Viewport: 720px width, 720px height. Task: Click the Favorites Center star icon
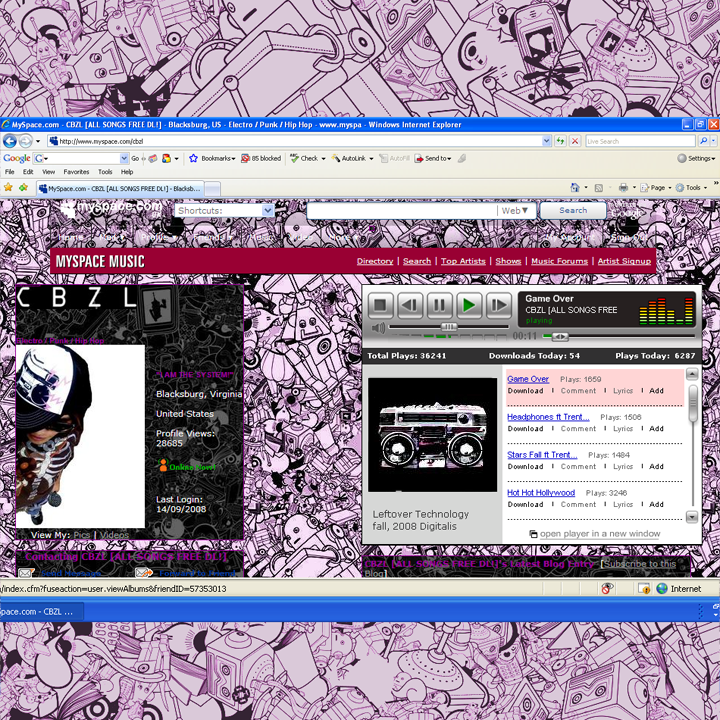(8, 187)
